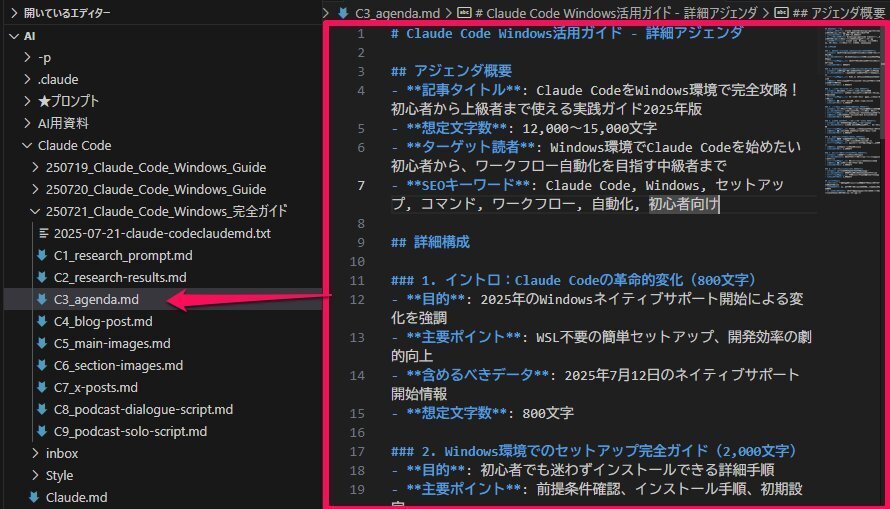Click the '**想定文字数**: 800文字' line

click(482, 413)
